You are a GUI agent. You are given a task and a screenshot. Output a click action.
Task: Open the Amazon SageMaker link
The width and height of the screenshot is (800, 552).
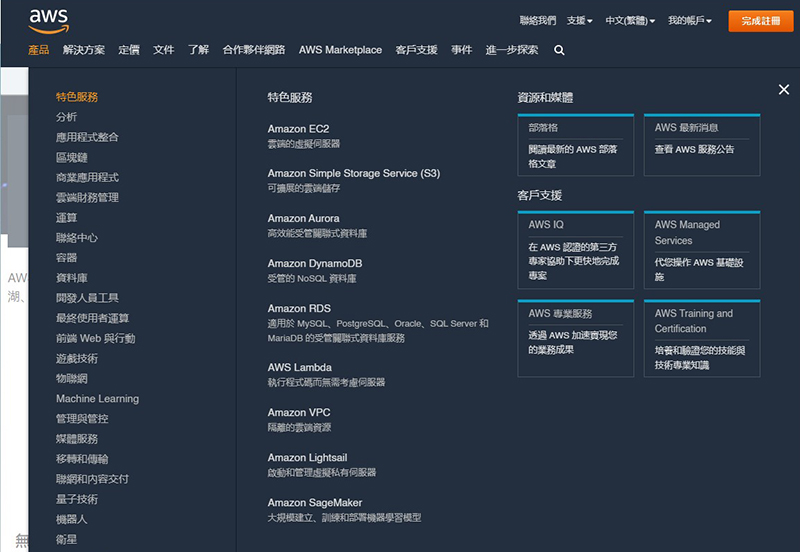[x=315, y=503]
